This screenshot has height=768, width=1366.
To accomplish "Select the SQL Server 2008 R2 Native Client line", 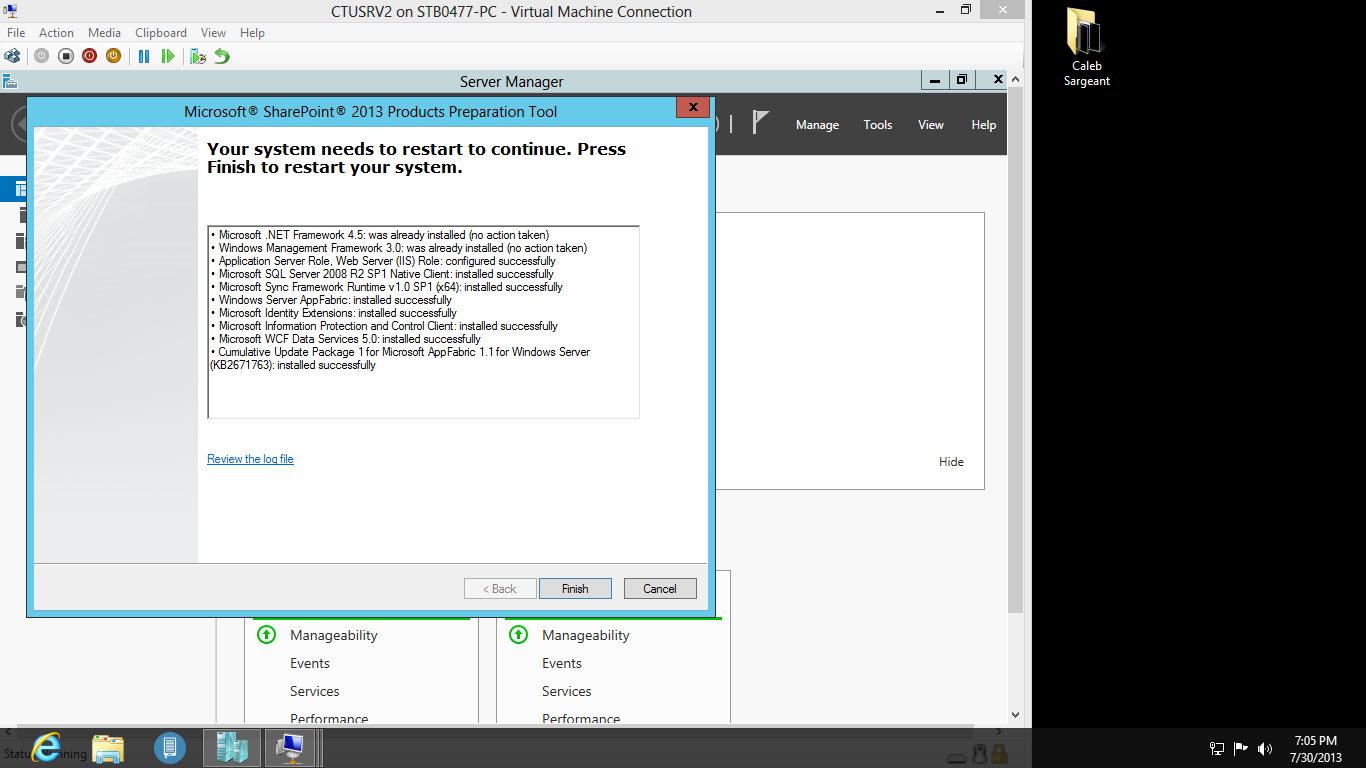I will [x=382, y=274].
